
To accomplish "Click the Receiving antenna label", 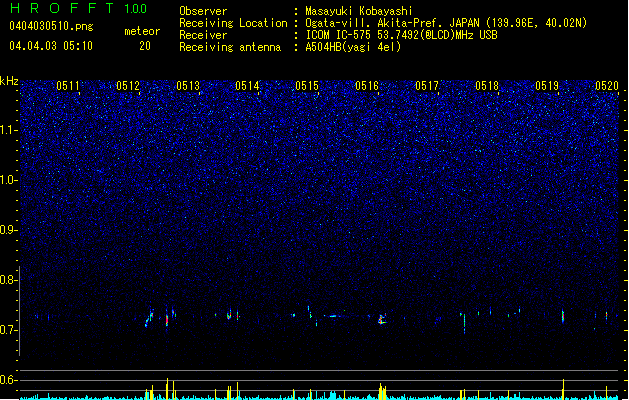I will coord(230,47).
